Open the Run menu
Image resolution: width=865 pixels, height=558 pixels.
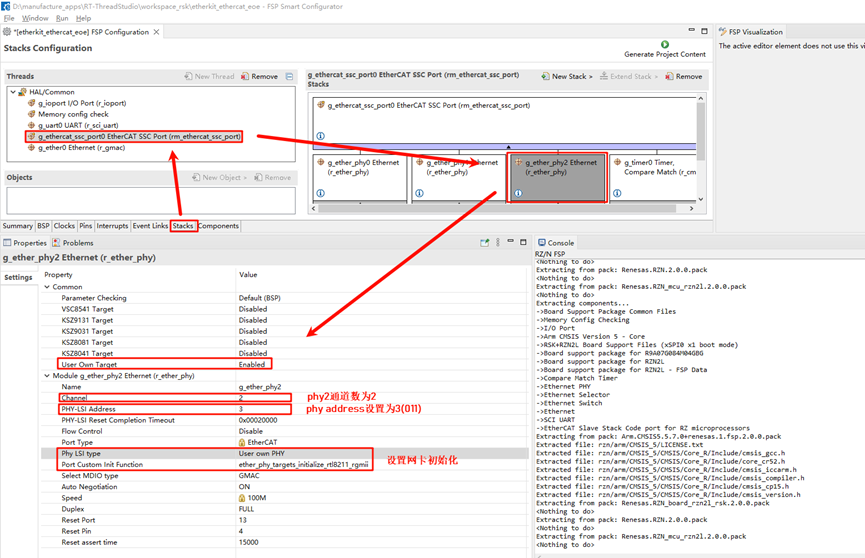click(62, 18)
